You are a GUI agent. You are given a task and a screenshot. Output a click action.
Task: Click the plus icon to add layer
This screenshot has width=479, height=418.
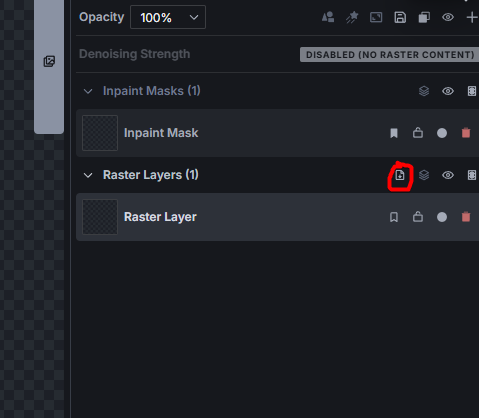[x=472, y=17]
